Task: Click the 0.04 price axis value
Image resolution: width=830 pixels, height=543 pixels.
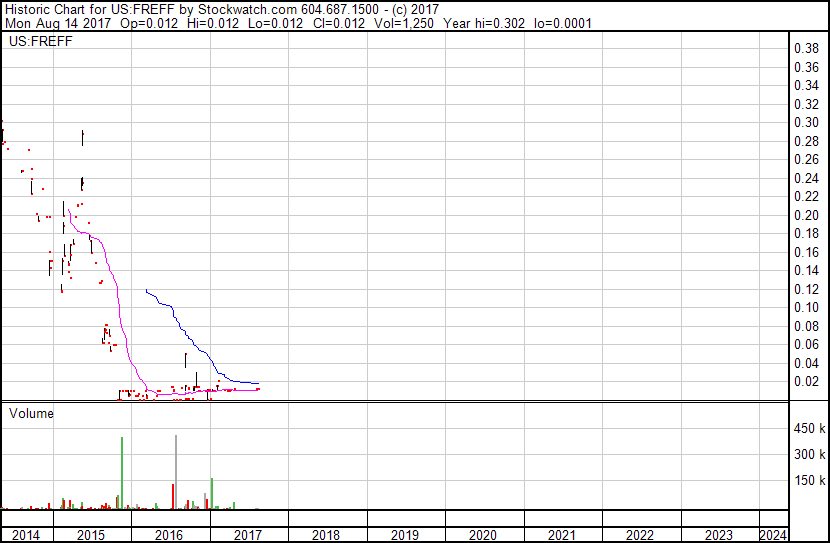Action: pyautogui.click(x=806, y=364)
